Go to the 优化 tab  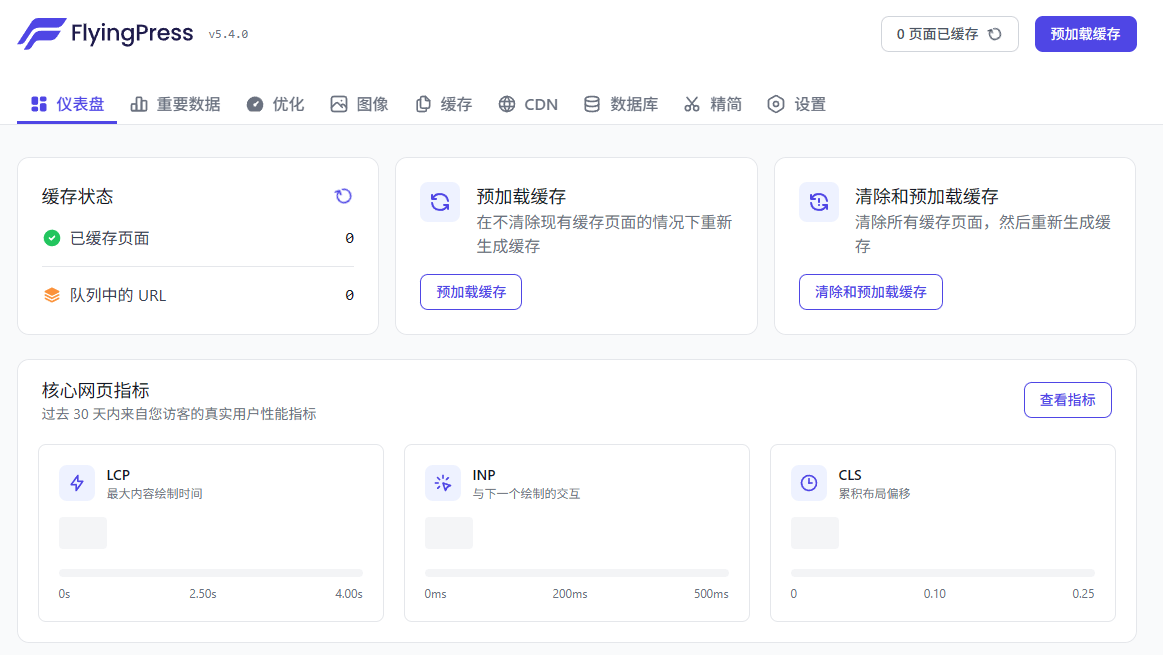tap(275, 104)
